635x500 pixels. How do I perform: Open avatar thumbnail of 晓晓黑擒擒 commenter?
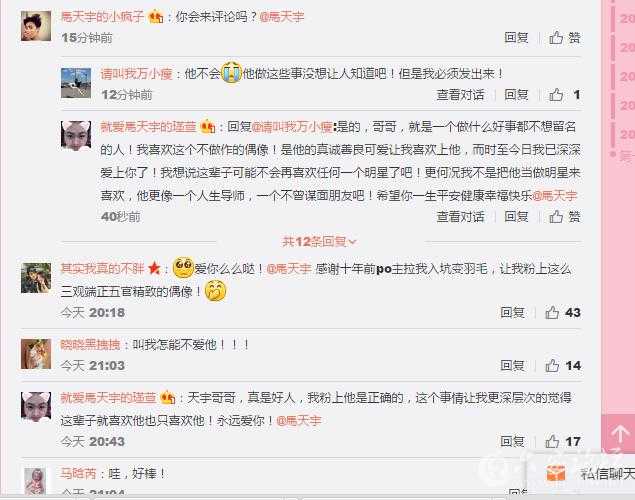tap(36, 354)
